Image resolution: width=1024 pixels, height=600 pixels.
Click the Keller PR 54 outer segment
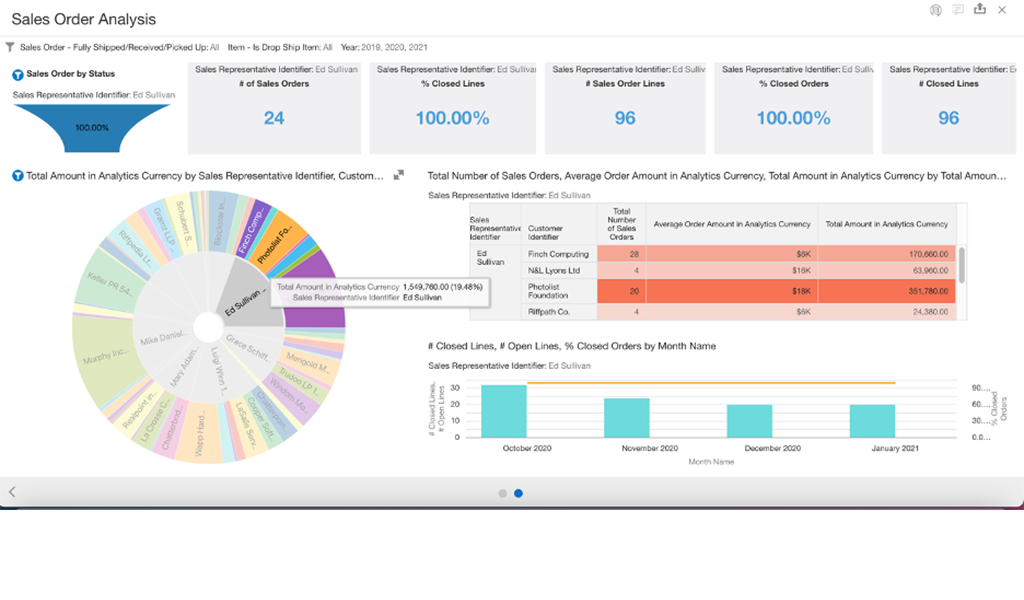(x=108, y=284)
